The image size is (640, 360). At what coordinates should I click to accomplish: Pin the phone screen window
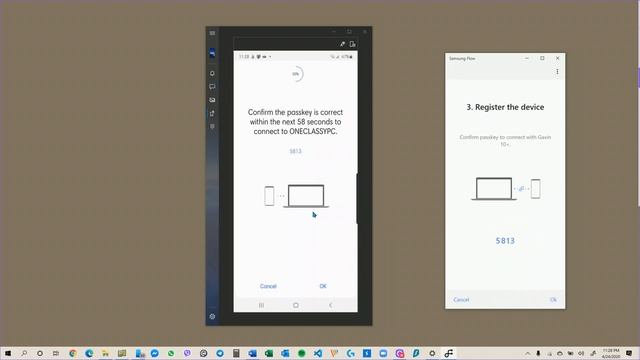pyautogui.click(x=342, y=44)
